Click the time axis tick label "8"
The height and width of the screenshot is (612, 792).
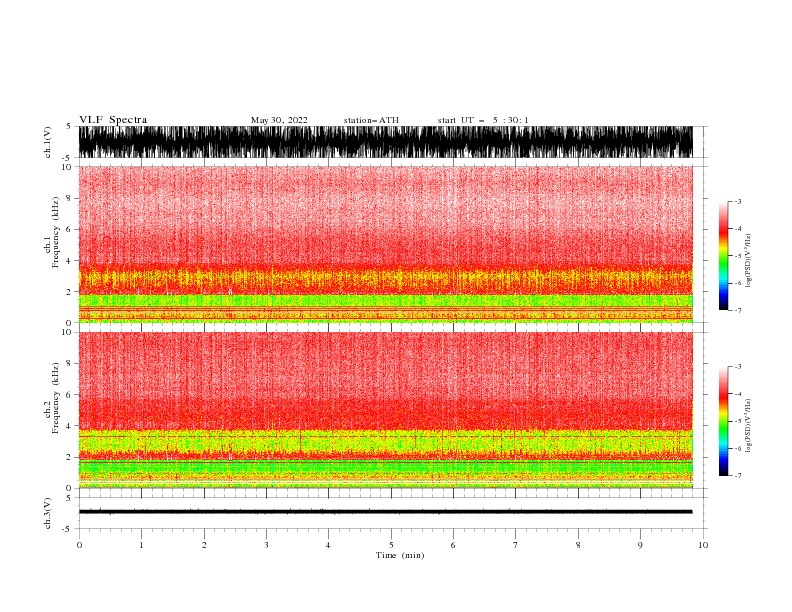pyautogui.click(x=578, y=545)
